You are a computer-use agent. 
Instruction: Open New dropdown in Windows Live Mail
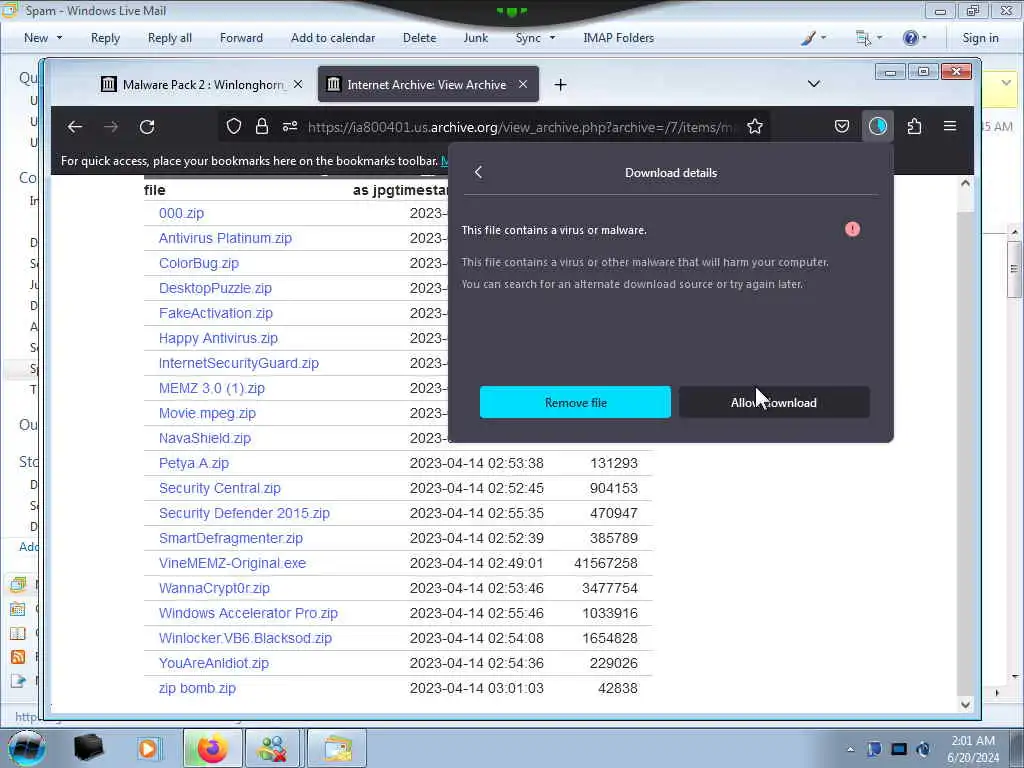[43, 38]
